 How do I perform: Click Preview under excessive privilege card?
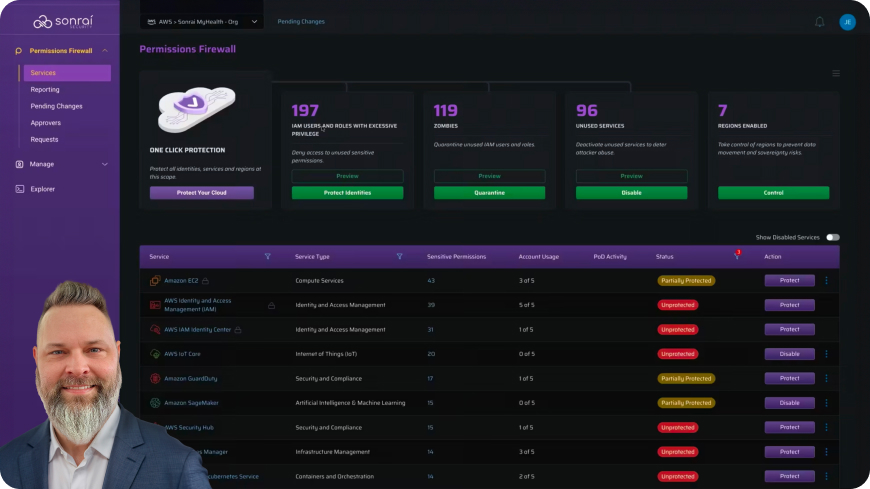click(x=347, y=176)
